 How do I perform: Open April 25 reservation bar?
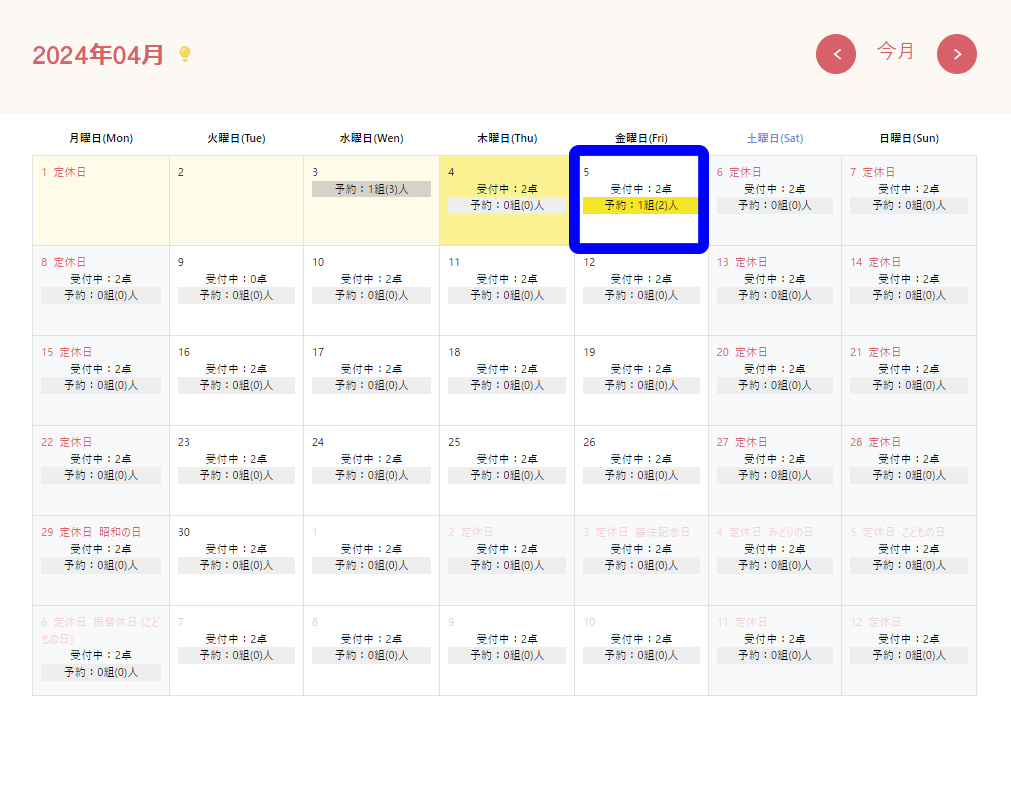pyautogui.click(x=506, y=475)
